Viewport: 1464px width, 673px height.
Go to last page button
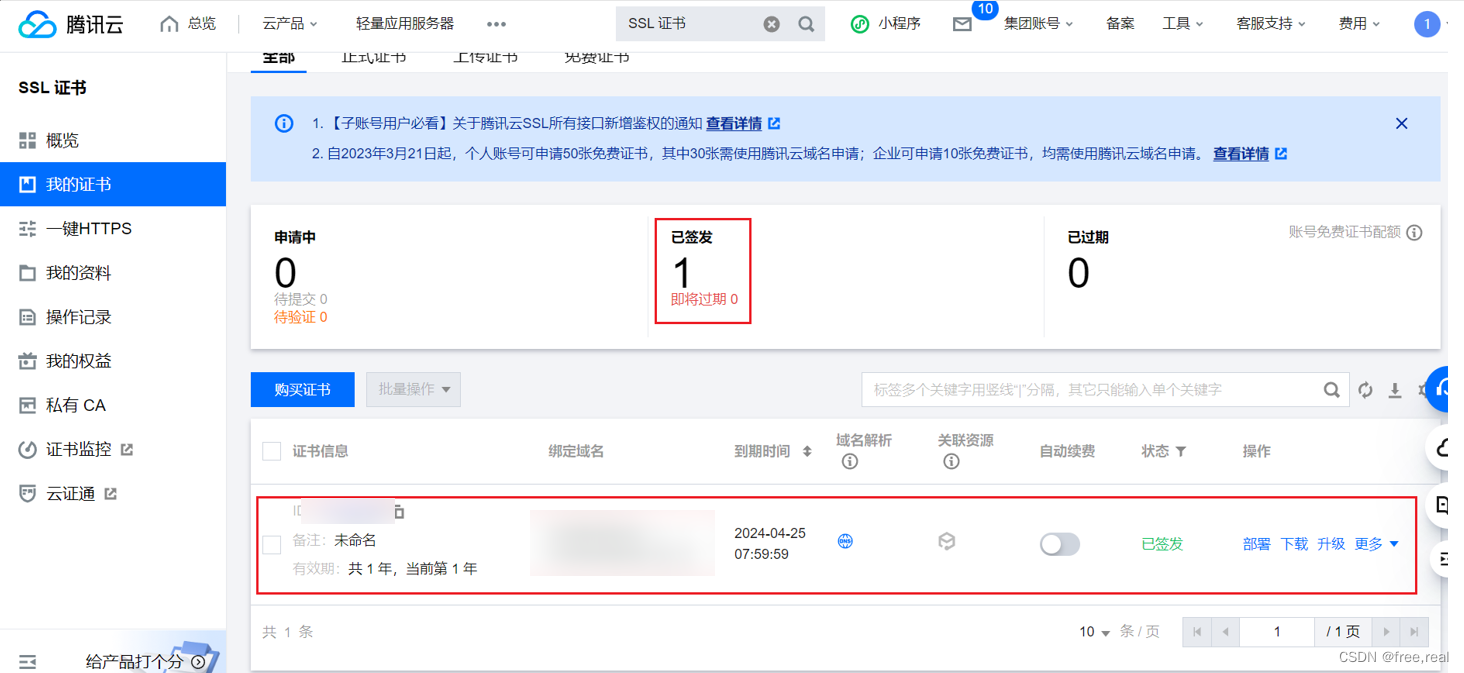click(1414, 632)
